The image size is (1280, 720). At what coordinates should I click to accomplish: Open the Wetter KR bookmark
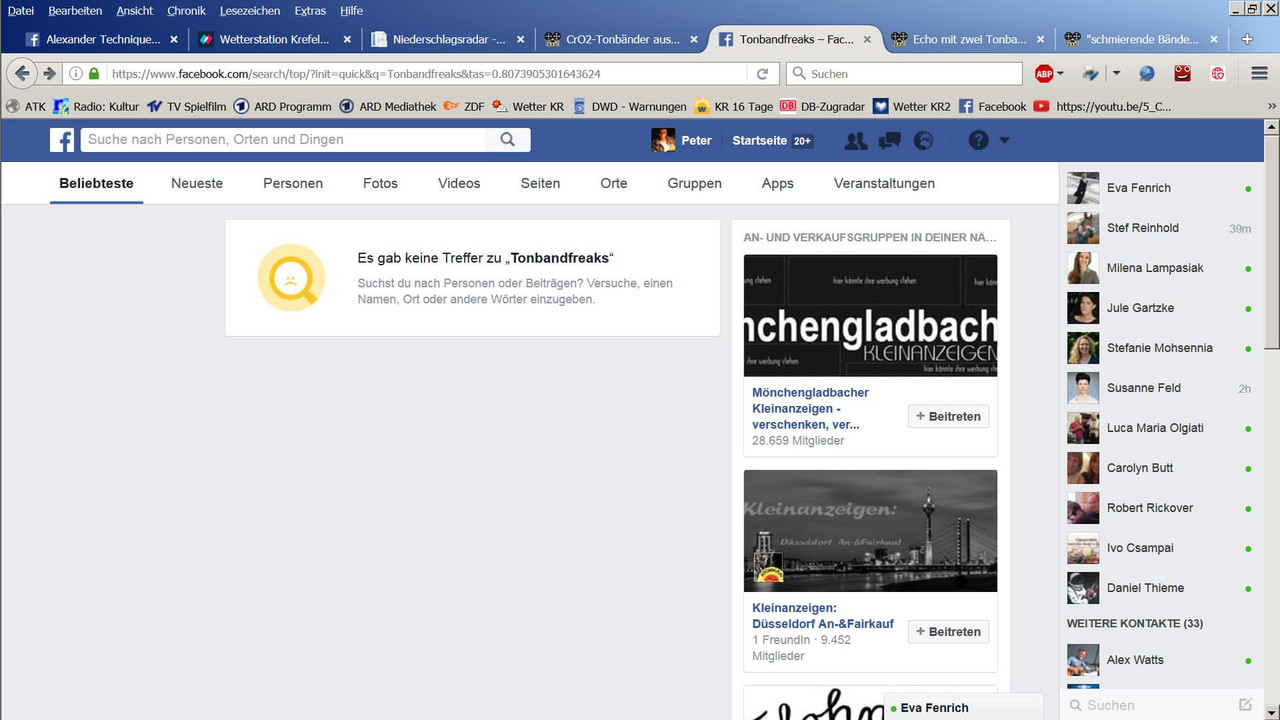[x=528, y=106]
